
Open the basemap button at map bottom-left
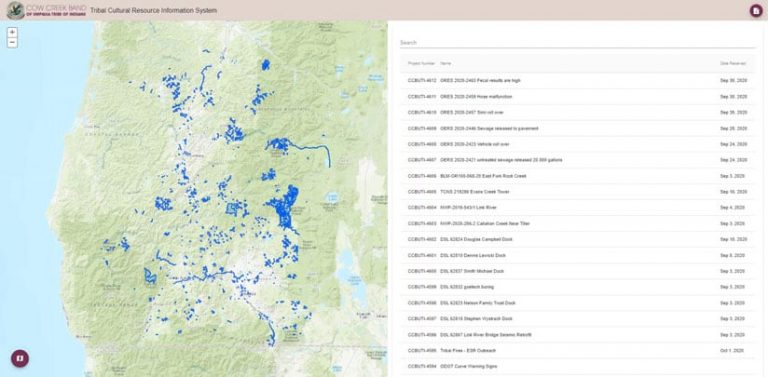[x=20, y=358]
